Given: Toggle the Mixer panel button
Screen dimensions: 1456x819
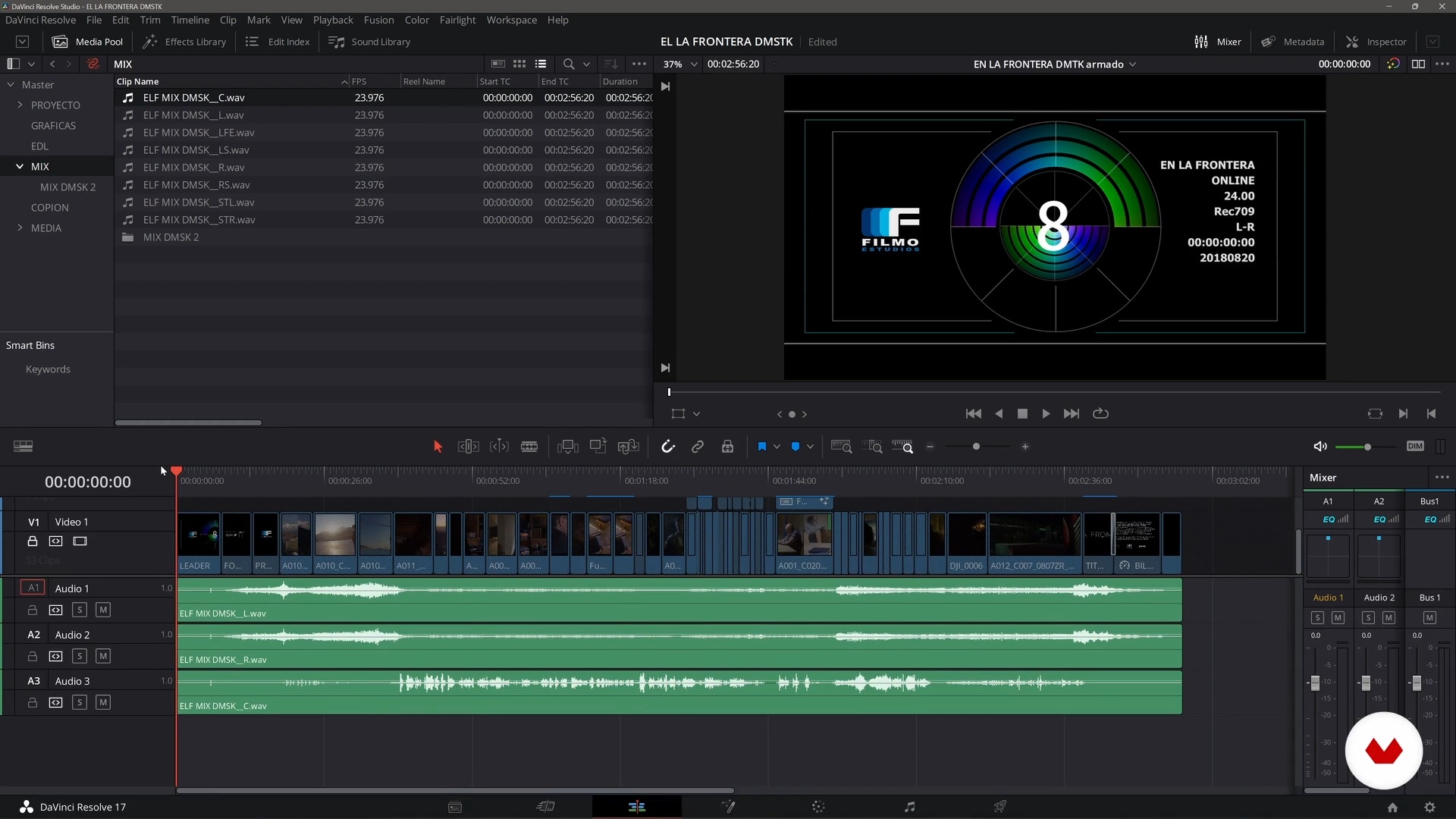Looking at the screenshot, I should pyautogui.click(x=1218, y=42).
